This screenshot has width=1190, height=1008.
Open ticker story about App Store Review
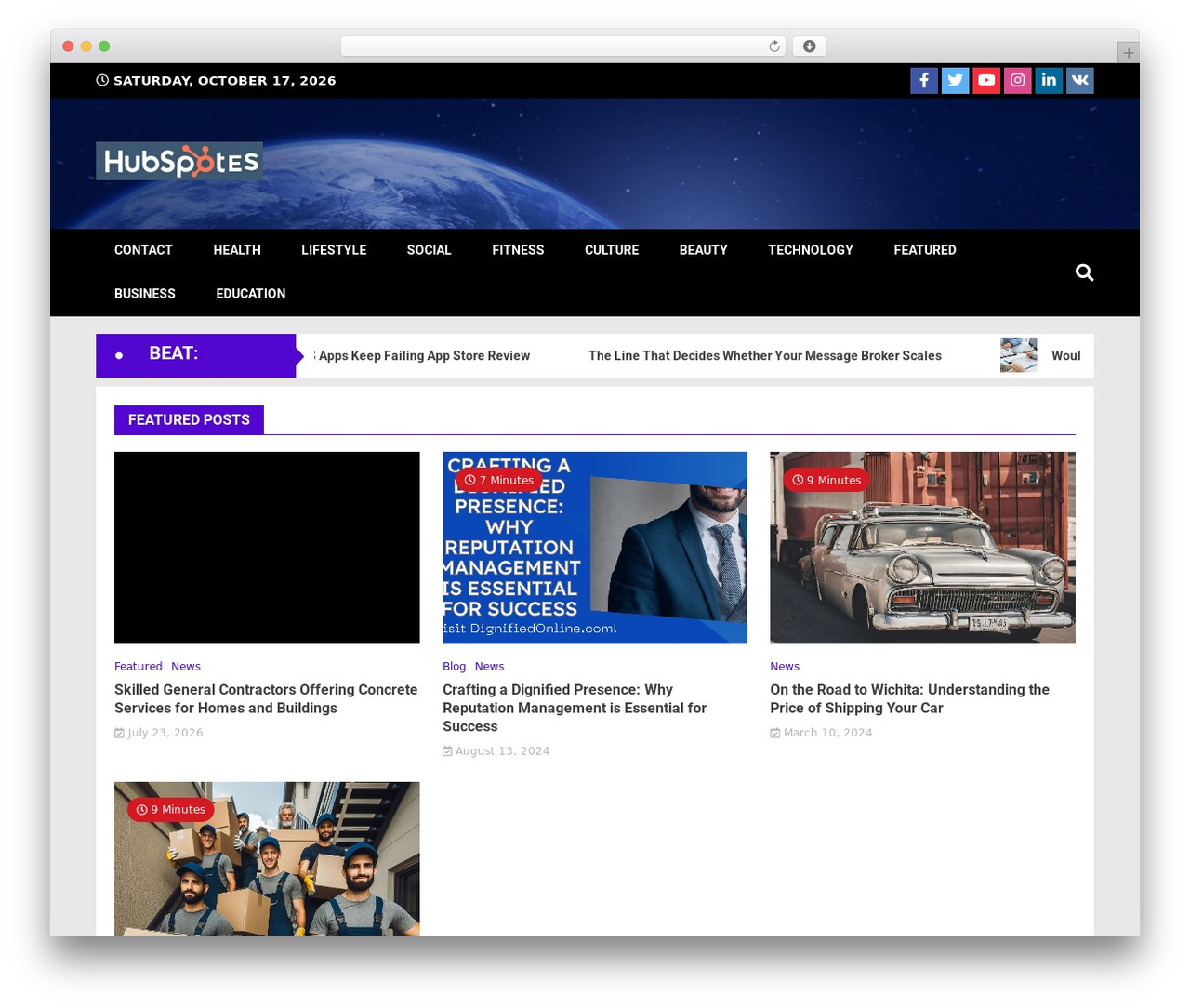pos(422,356)
